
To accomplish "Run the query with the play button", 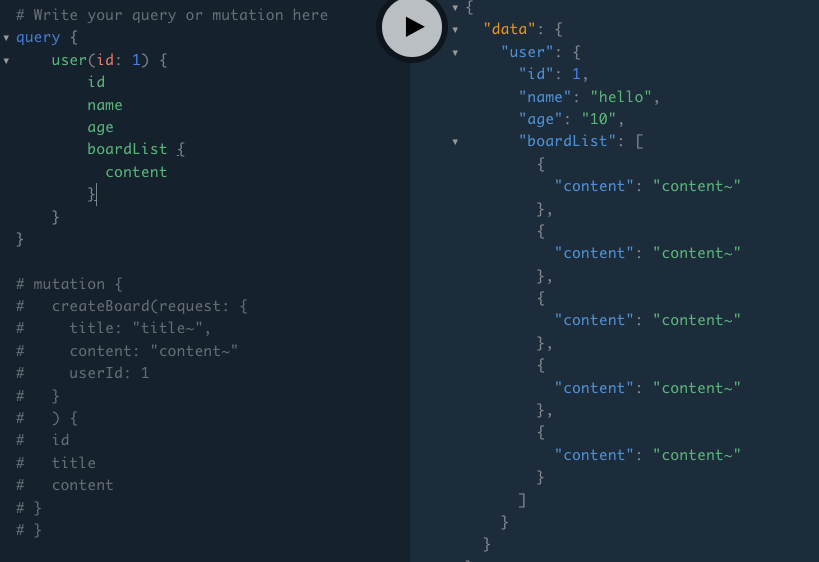I will pyautogui.click(x=412, y=27).
